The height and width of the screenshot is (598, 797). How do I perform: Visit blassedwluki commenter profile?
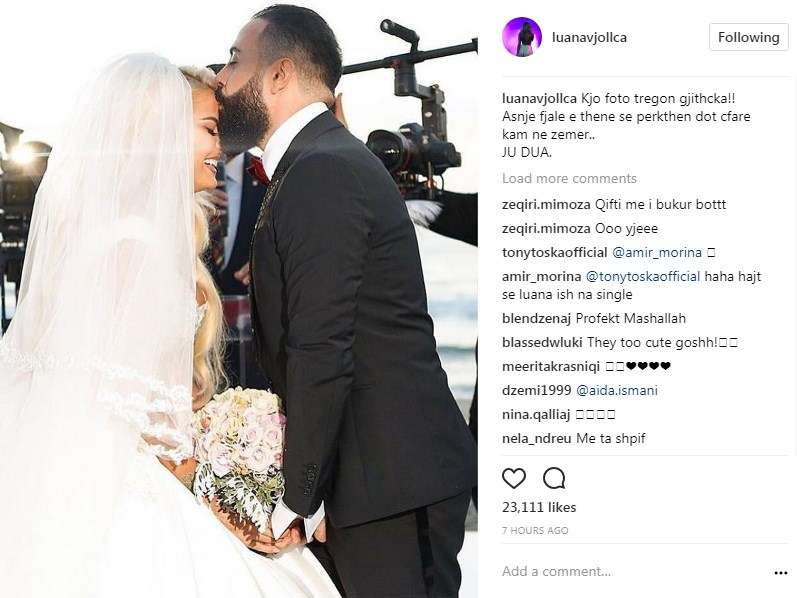pyautogui.click(x=542, y=343)
